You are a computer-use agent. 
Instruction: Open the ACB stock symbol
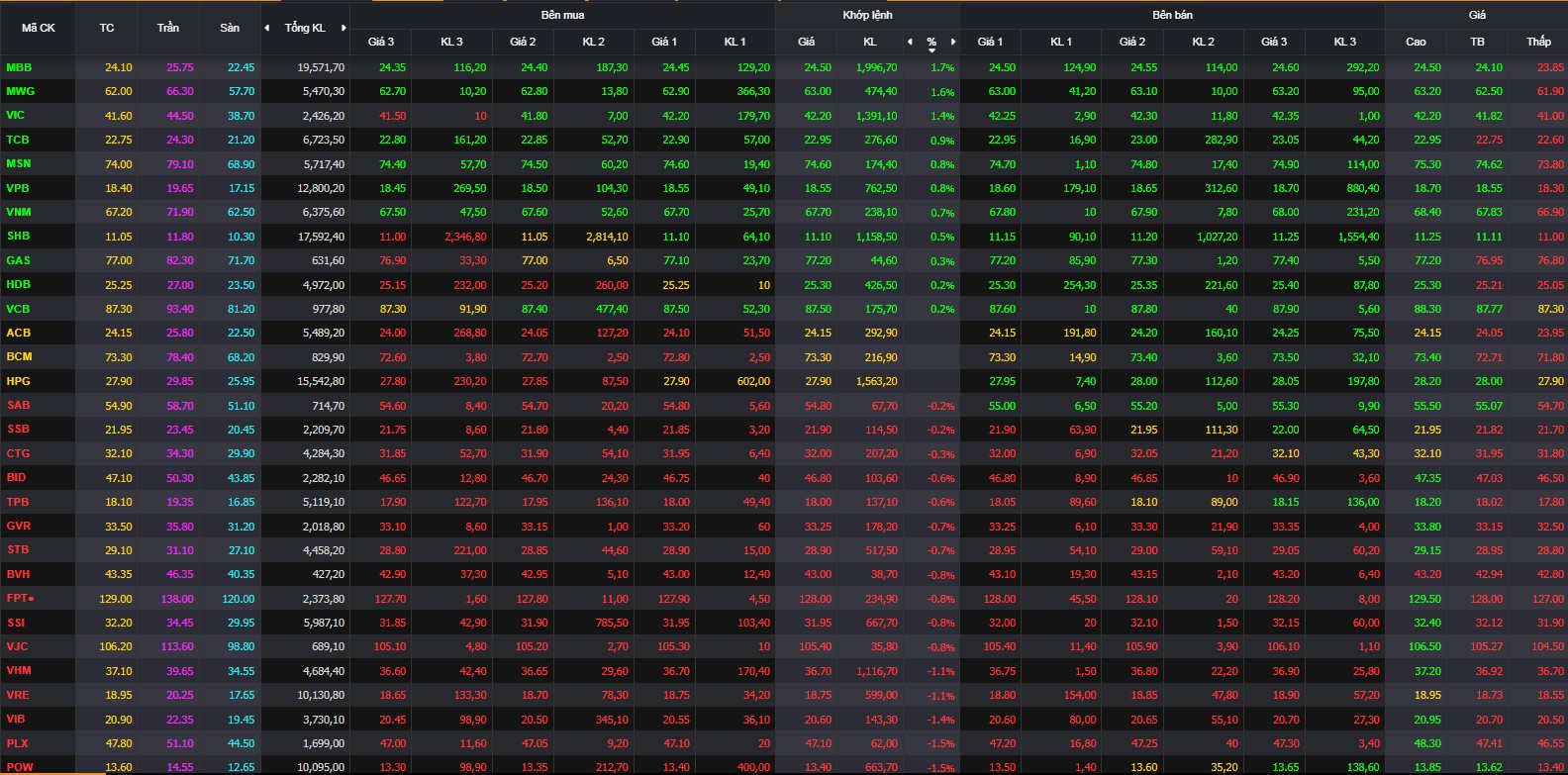point(18,333)
